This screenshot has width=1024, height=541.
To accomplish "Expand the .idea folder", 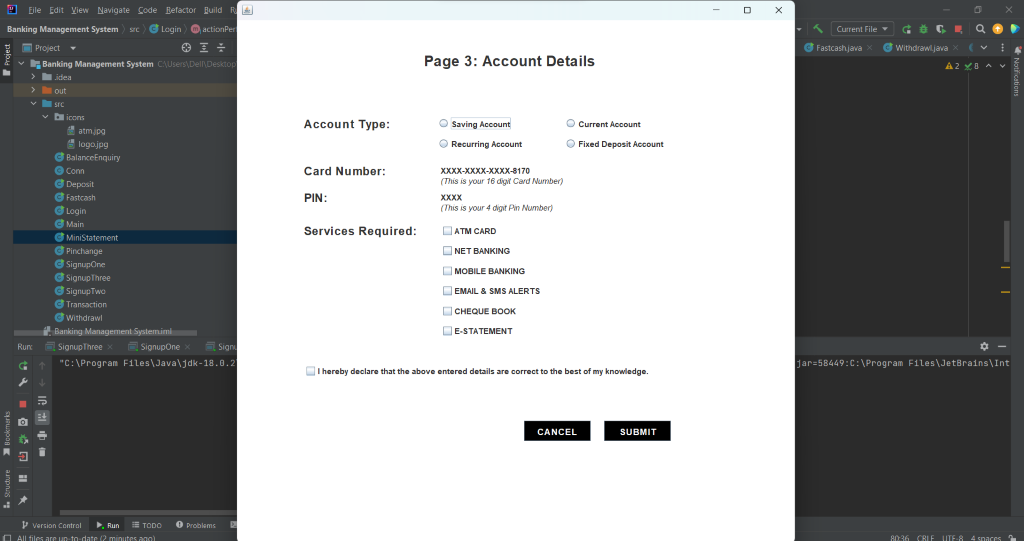I will pyautogui.click(x=33, y=76).
